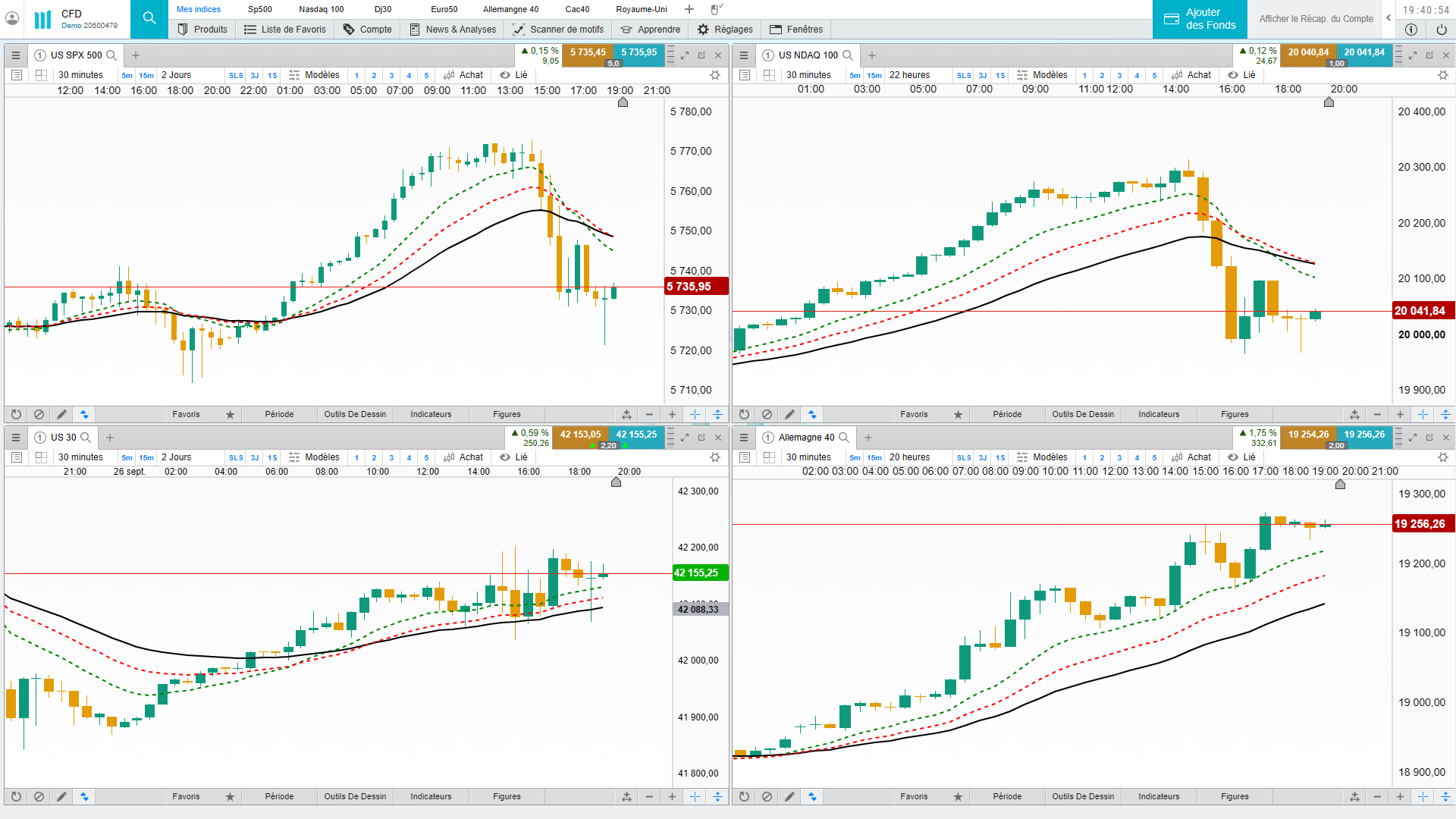Open Scanner de motifs menu
This screenshot has height=819, width=1456.
558,30
